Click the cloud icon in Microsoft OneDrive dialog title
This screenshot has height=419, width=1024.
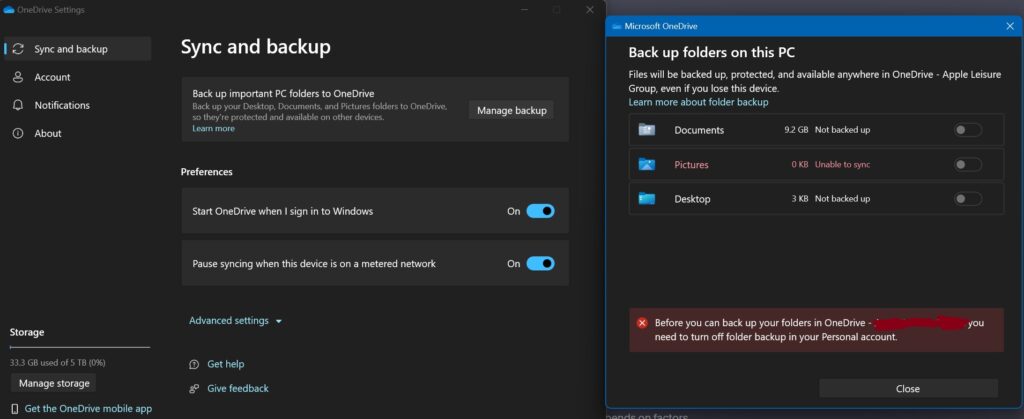click(617, 26)
